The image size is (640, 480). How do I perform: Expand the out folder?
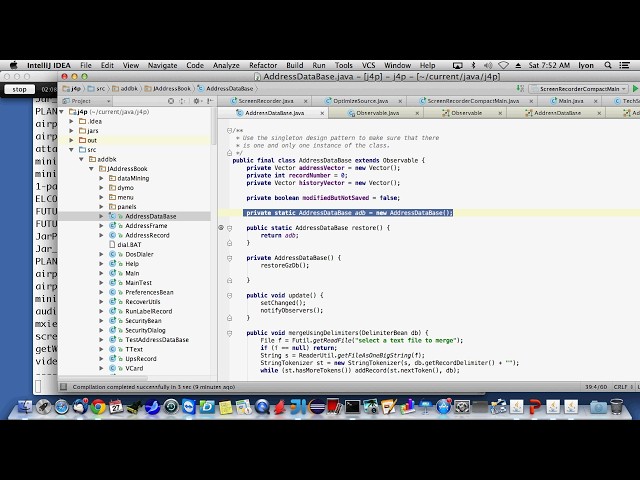coord(71,140)
